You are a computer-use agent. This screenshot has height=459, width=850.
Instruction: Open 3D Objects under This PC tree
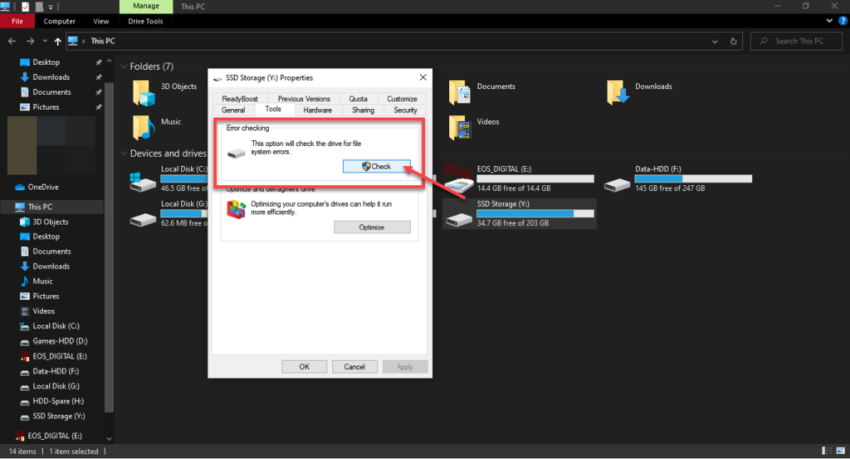tap(50, 222)
